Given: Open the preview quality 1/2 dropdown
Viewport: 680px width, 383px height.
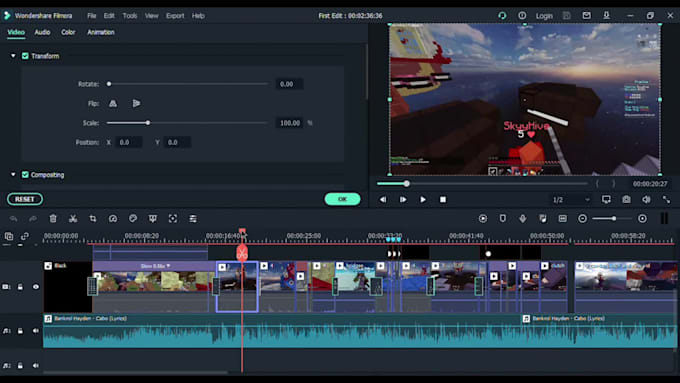Looking at the screenshot, I should tap(571, 200).
